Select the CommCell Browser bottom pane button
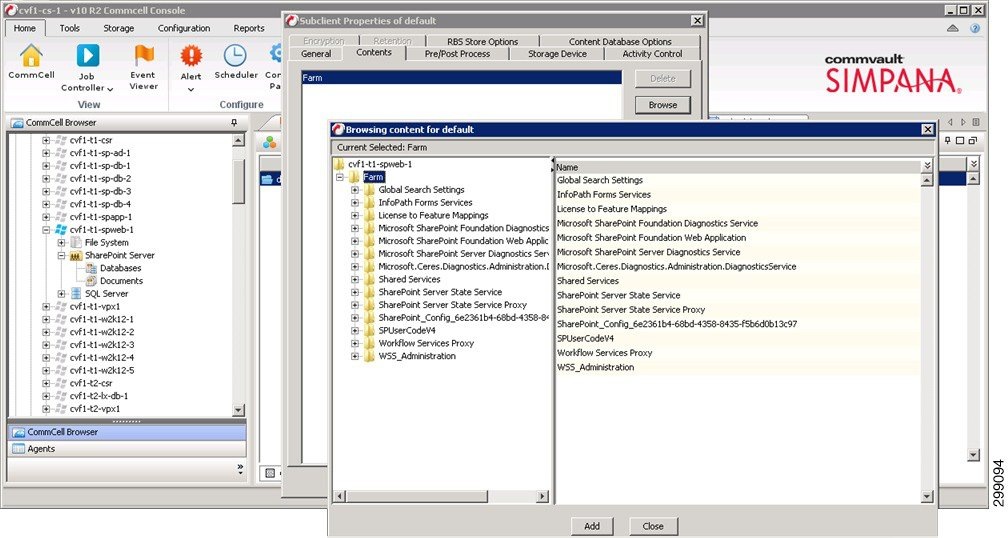Viewport: 1008px width, 538px height. point(126,432)
